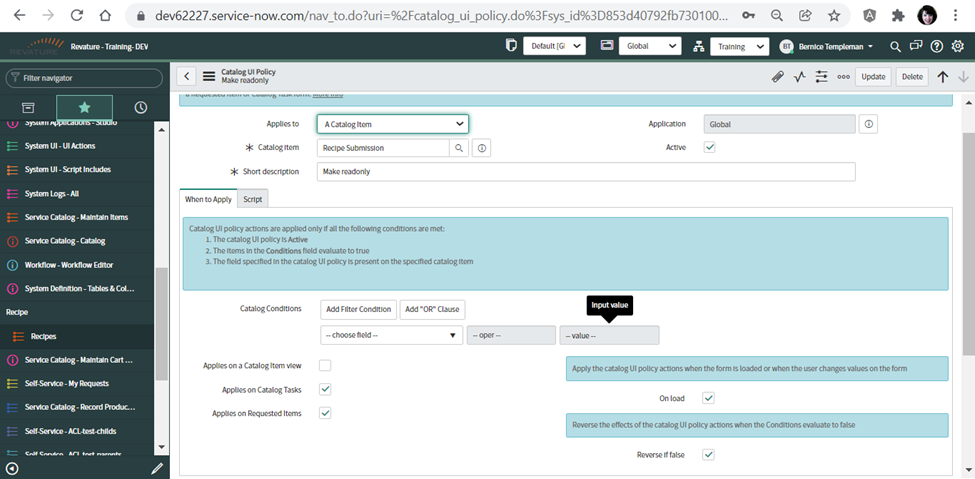Screen dimensions: 975x479
Task: Open the ServiceNow global search icon
Action: 895,46
